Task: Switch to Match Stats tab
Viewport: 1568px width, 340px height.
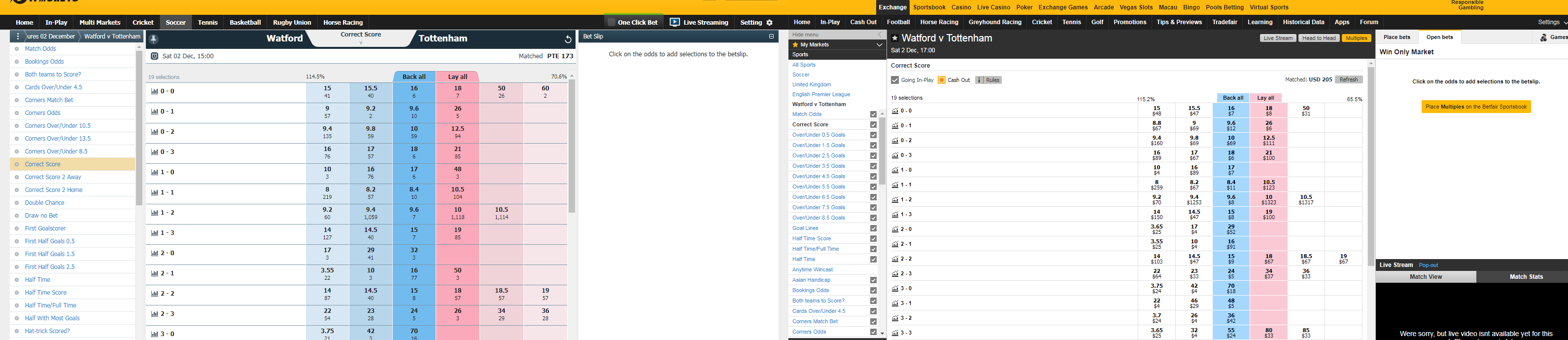Action: tap(1526, 277)
